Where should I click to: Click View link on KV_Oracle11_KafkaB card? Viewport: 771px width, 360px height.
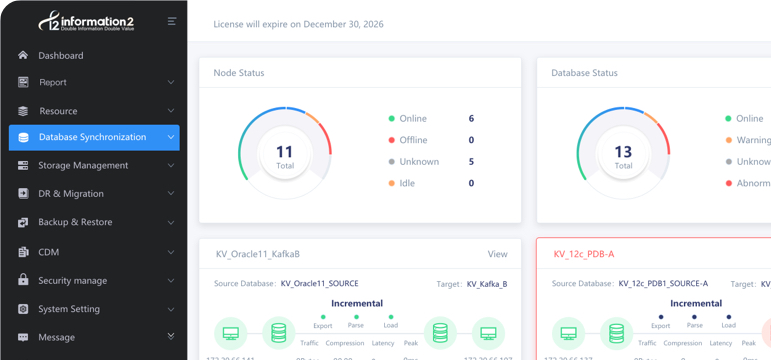[x=498, y=254]
